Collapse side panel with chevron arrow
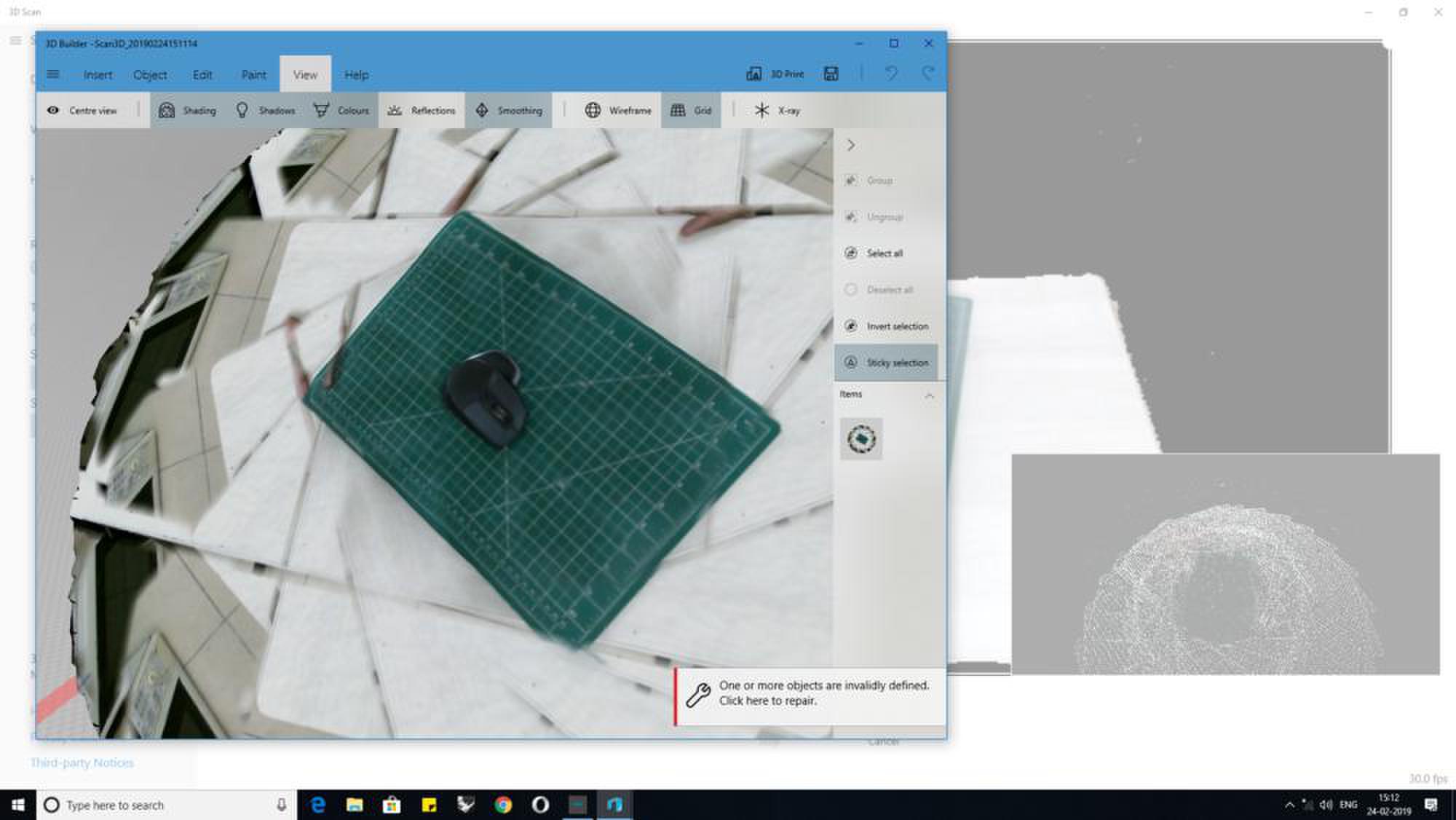The image size is (1456, 820). [x=850, y=145]
